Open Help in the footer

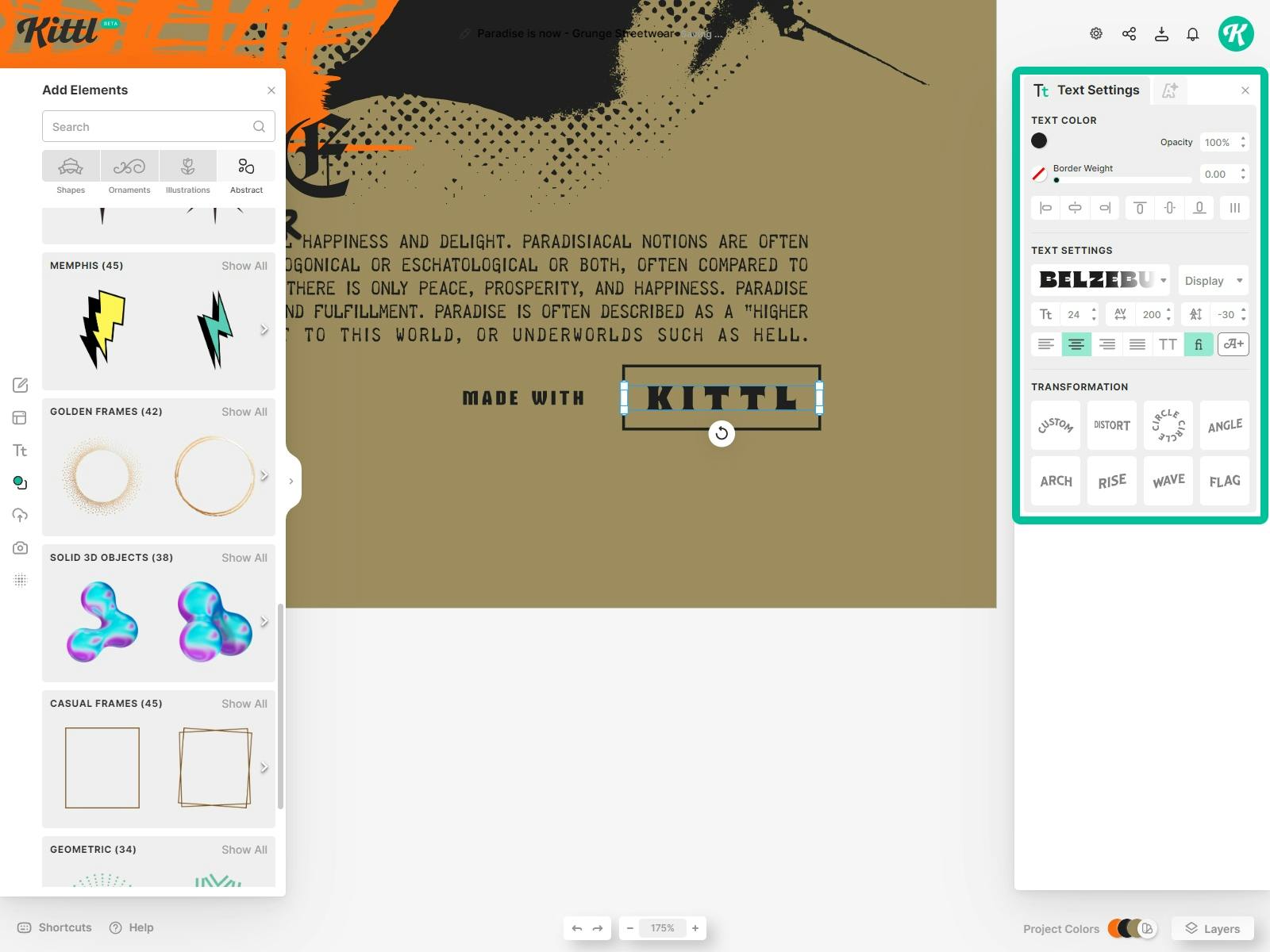tap(132, 927)
